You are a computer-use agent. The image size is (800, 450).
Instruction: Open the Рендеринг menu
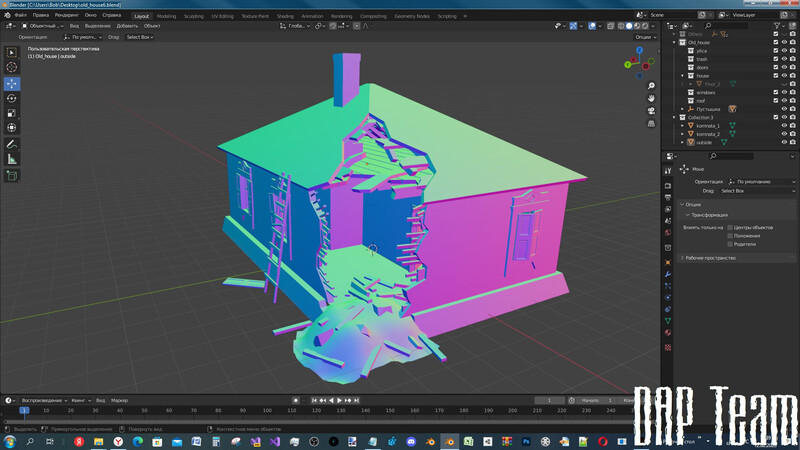pyautogui.click(x=67, y=16)
